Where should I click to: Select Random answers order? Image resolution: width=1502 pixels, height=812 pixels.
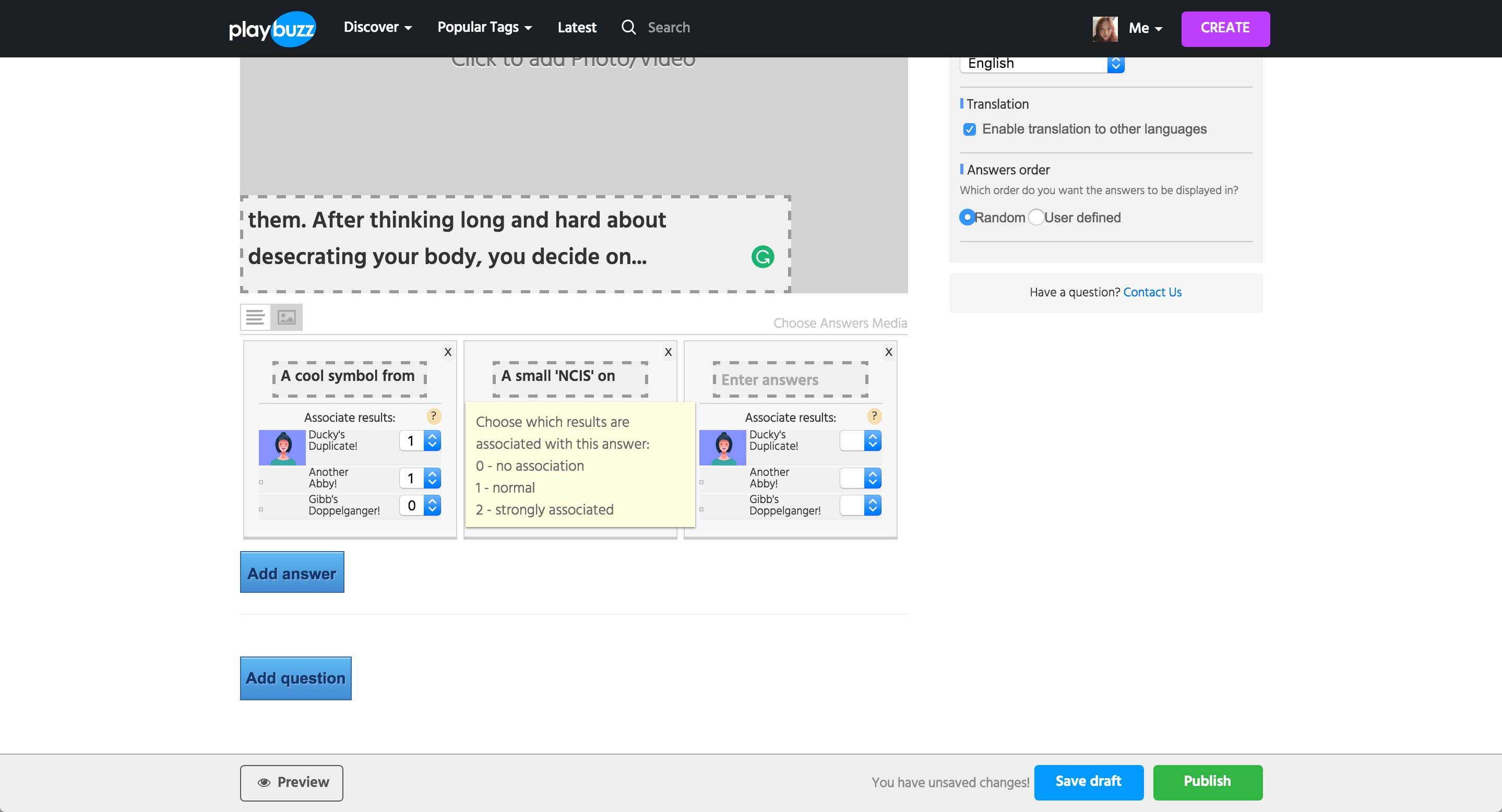point(967,218)
